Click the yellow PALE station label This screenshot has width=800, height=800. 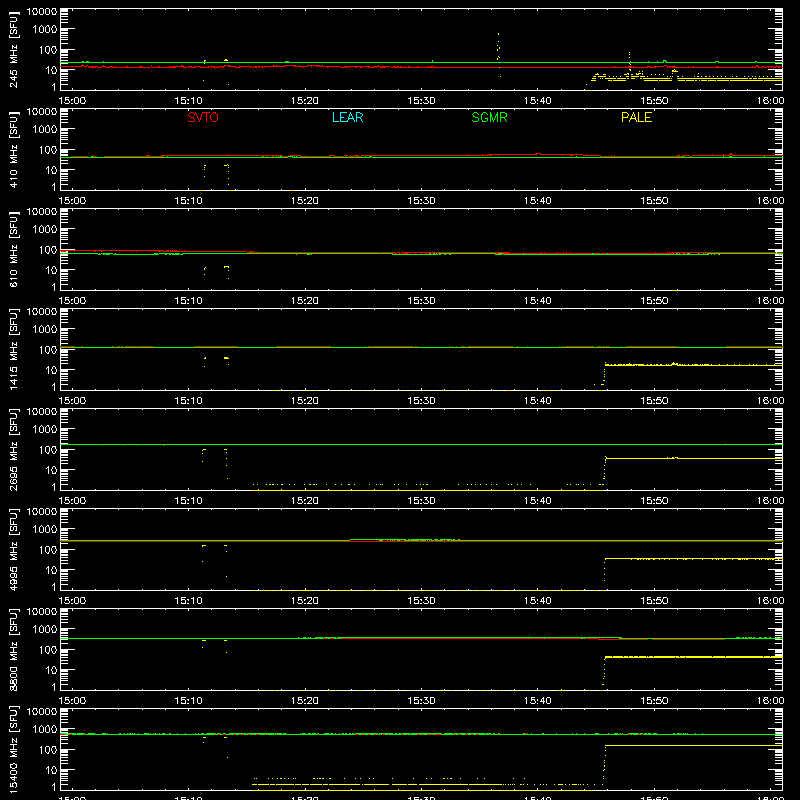[x=636, y=117]
